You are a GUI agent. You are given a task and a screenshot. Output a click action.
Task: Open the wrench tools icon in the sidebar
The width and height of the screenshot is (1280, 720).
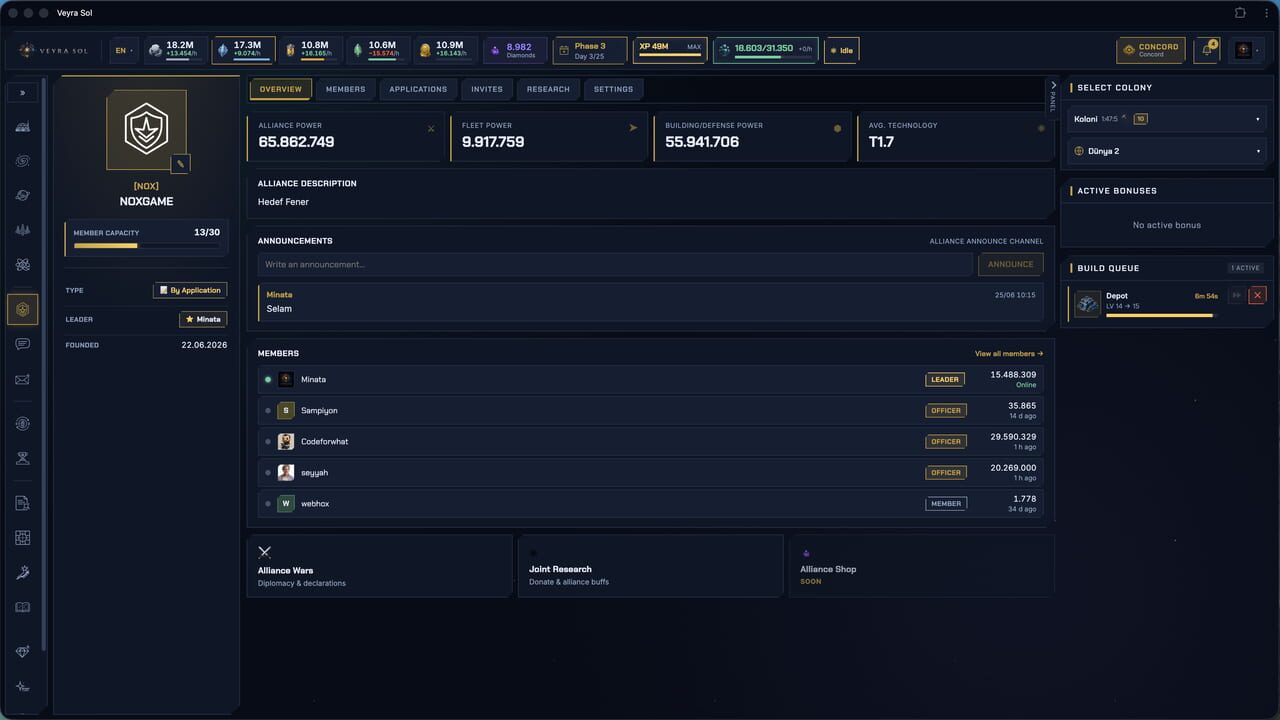point(22,572)
